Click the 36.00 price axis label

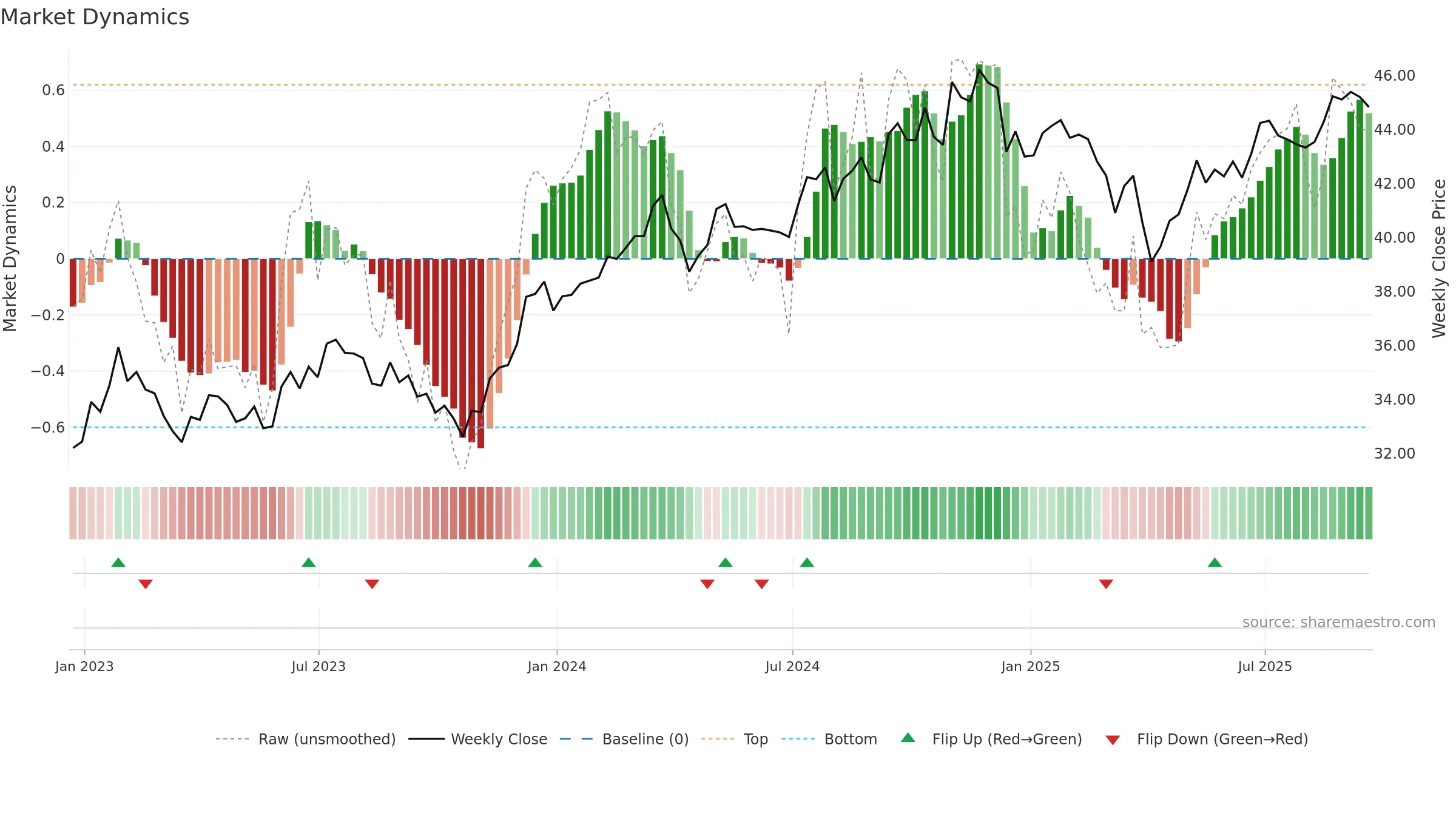tap(1395, 345)
